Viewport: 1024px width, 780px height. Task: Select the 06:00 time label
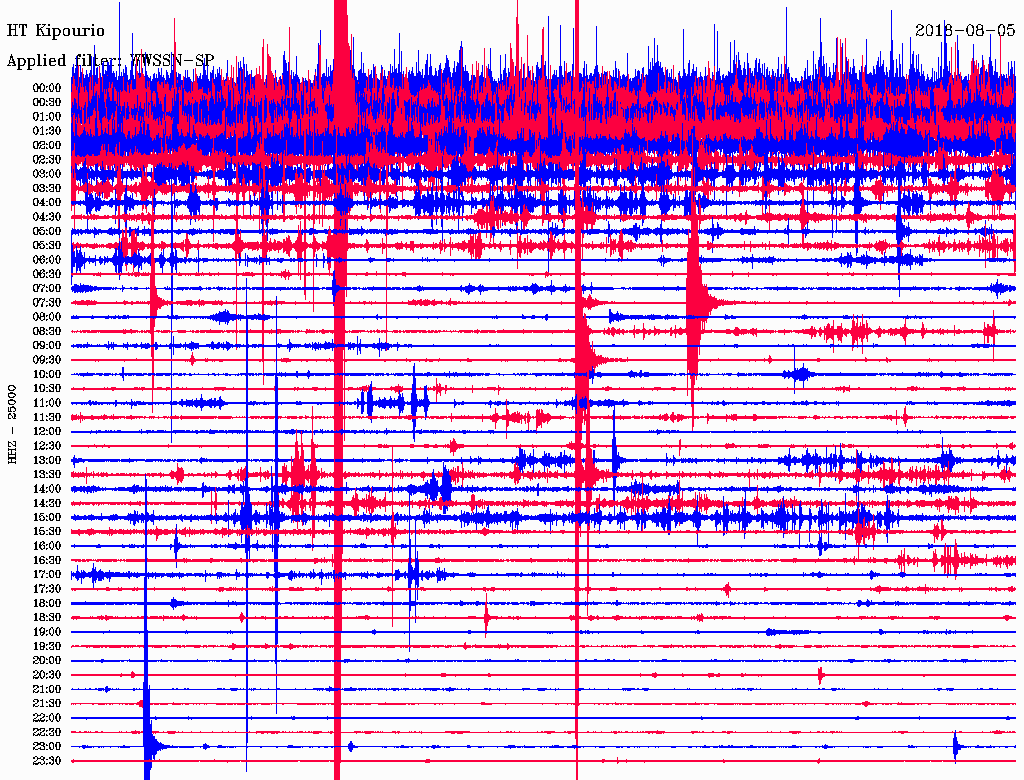pos(47,260)
